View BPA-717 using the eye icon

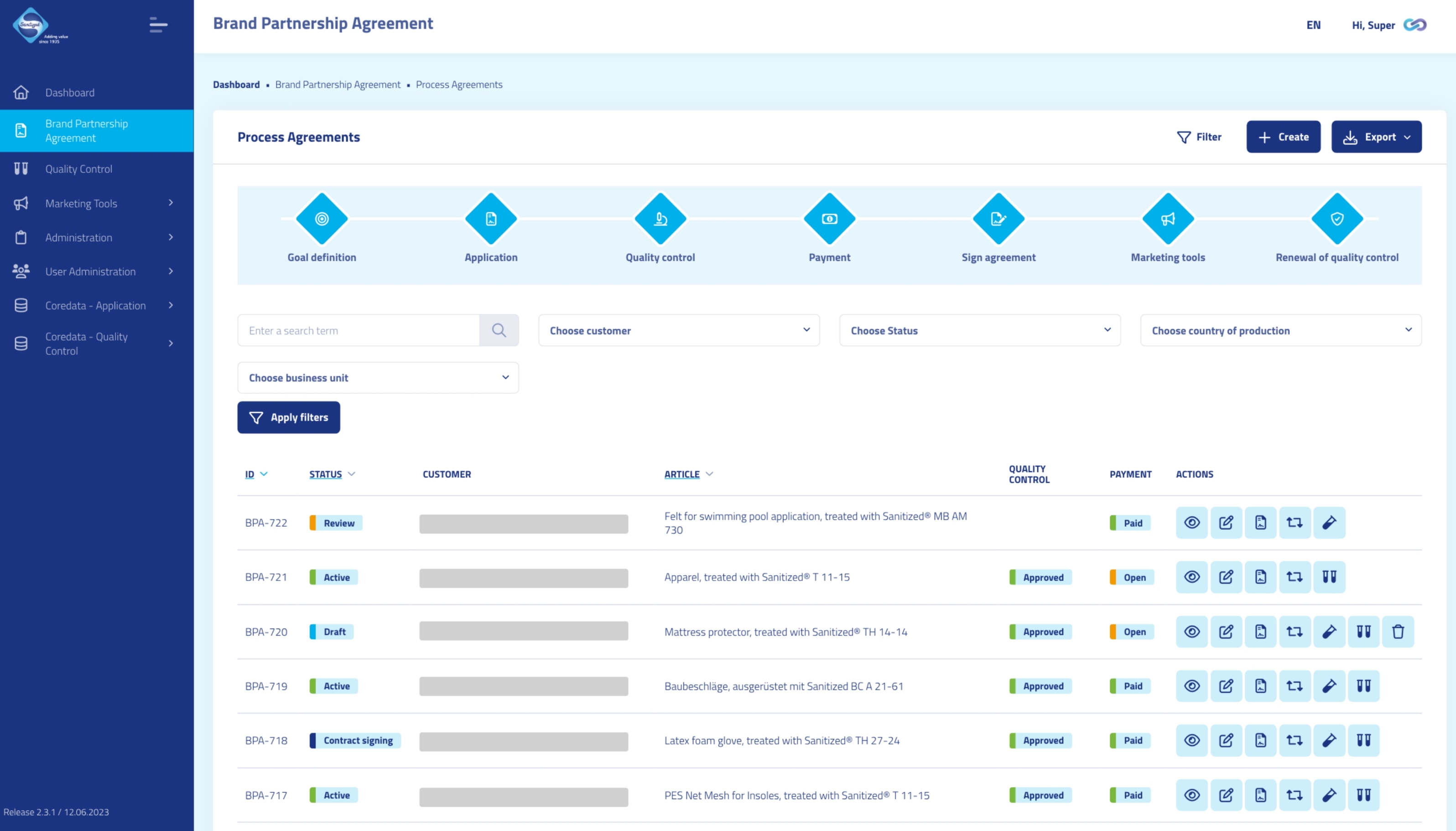[x=1191, y=795]
